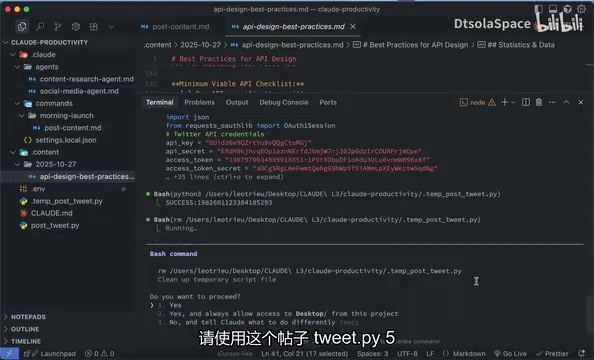Open the settings gear in title bar
This screenshot has width=594, height=360.
point(581,9)
